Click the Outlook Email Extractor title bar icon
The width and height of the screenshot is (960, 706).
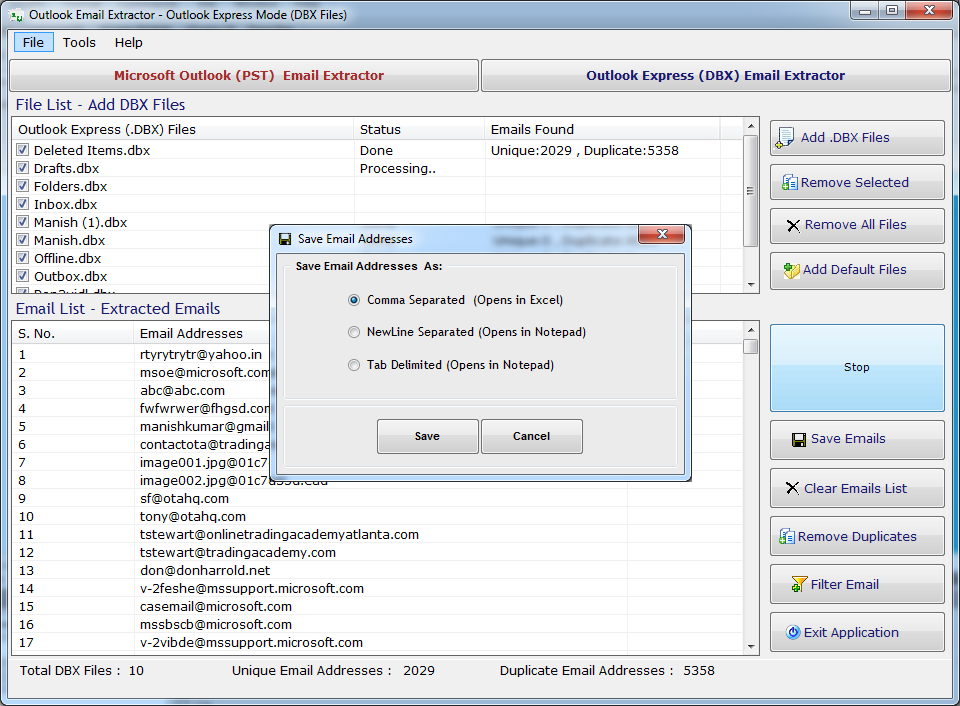coord(17,15)
